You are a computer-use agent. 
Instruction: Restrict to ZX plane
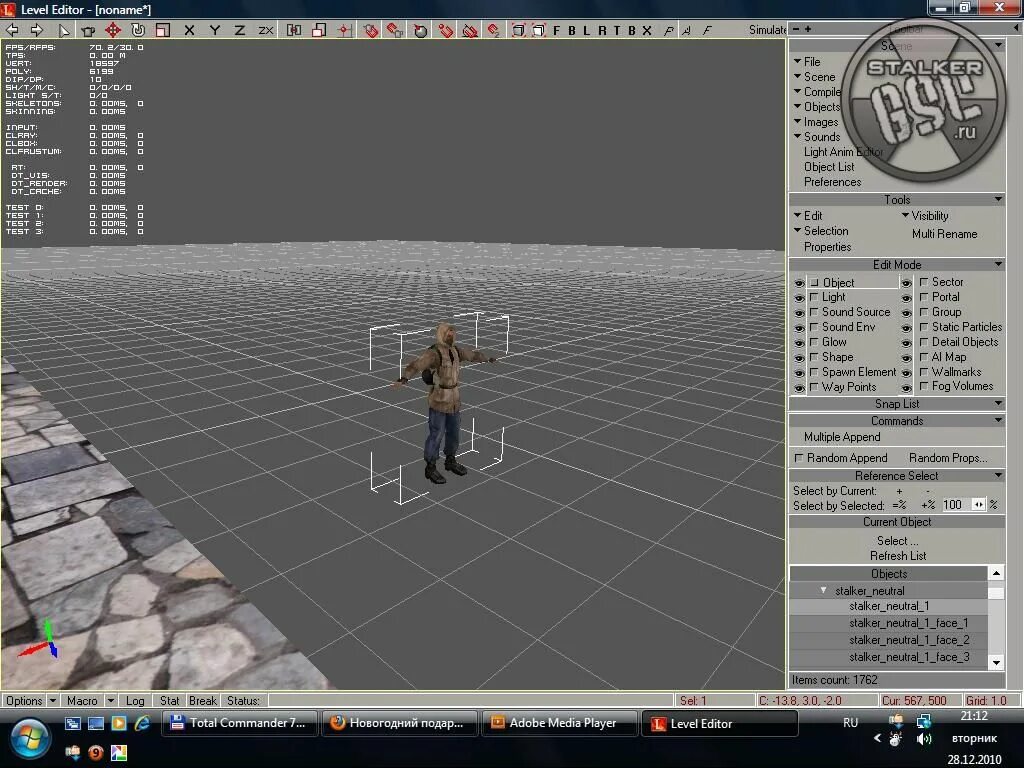(266, 30)
